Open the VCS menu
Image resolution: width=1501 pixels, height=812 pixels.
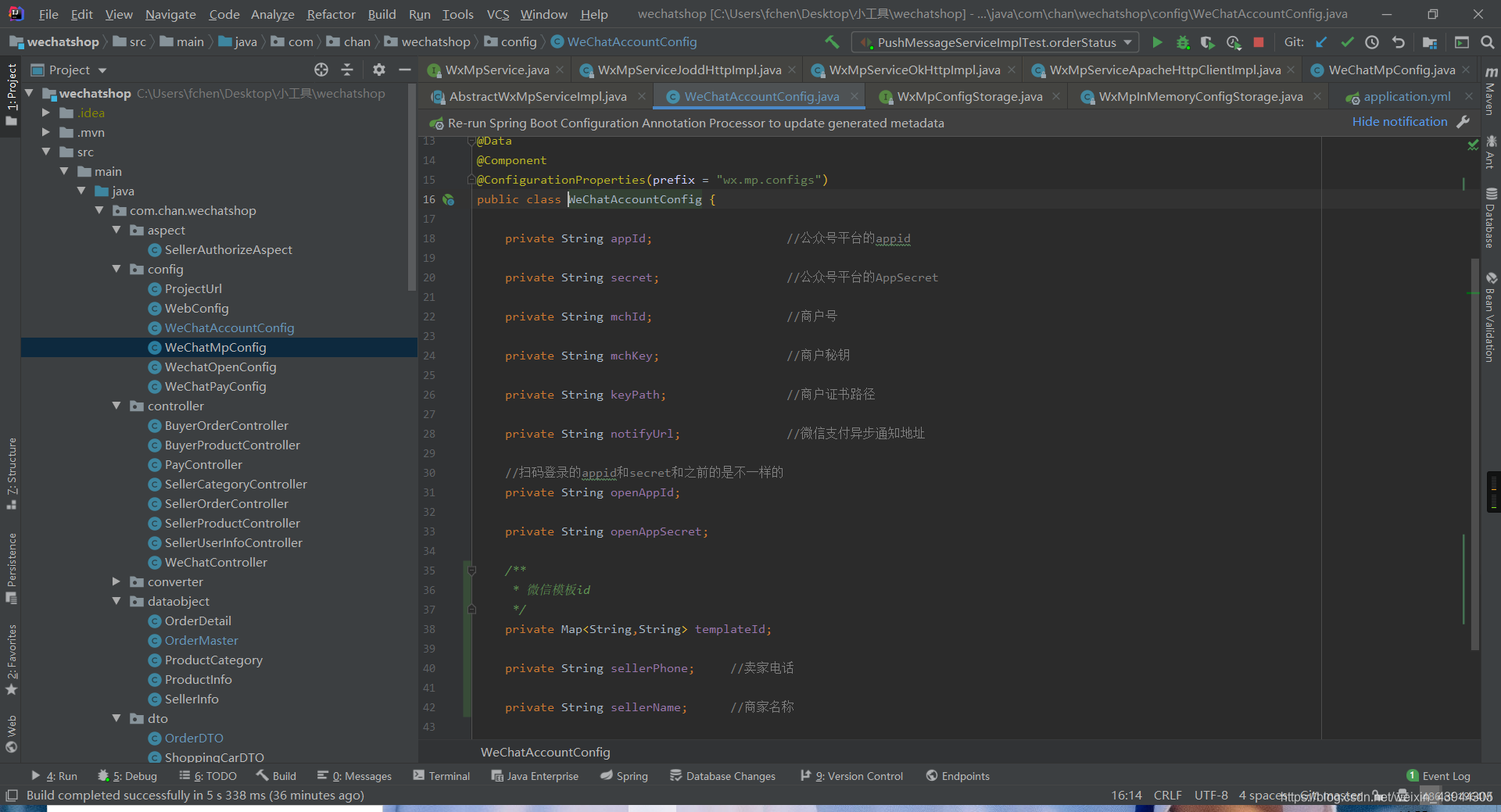497,14
